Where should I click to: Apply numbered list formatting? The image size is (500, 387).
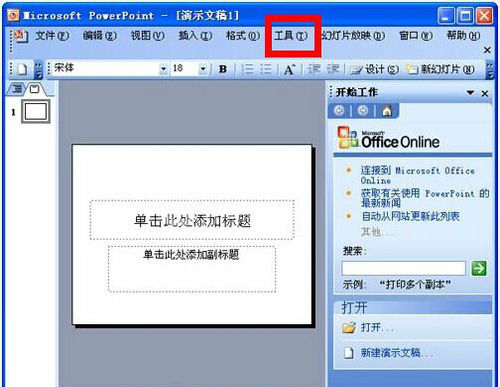click(x=247, y=69)
